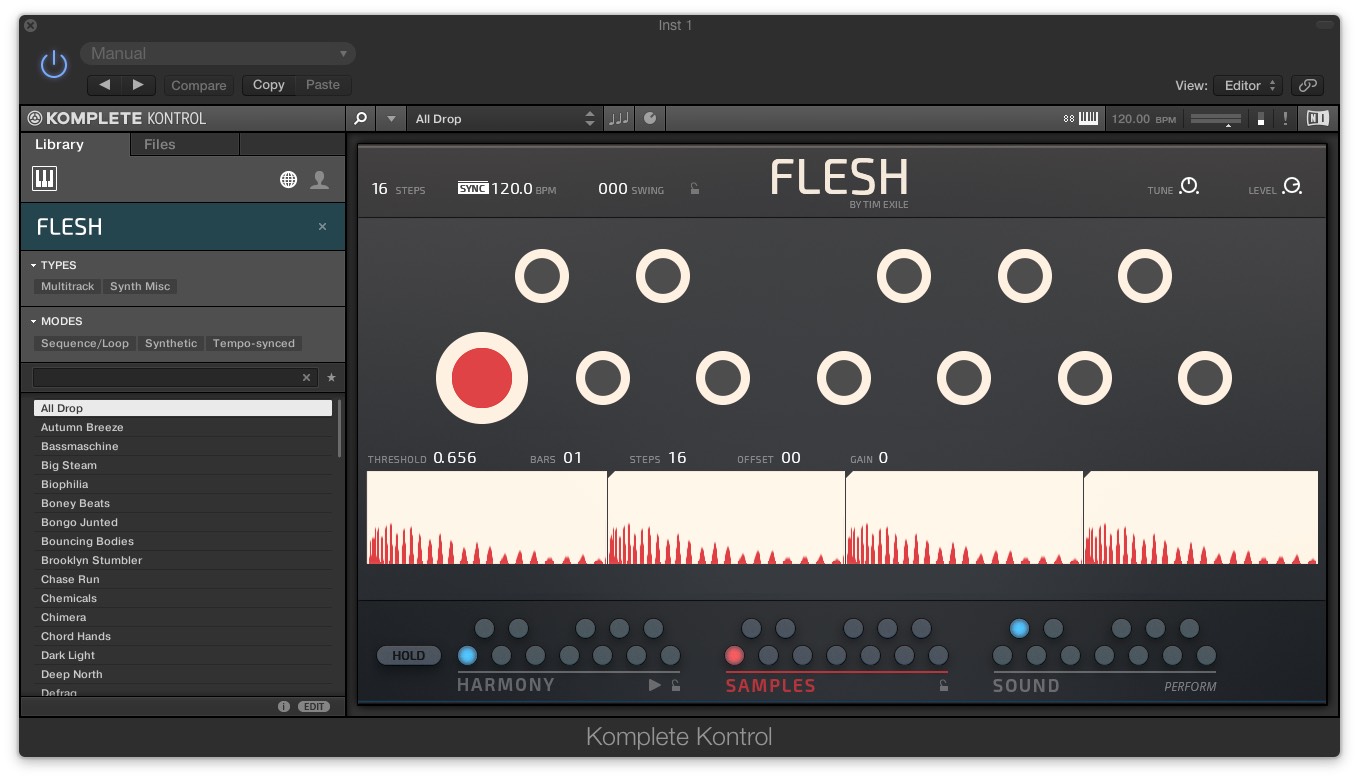Toggle favorites star filter
This screenshot has width=1359, height=780.
pos(331,378)
